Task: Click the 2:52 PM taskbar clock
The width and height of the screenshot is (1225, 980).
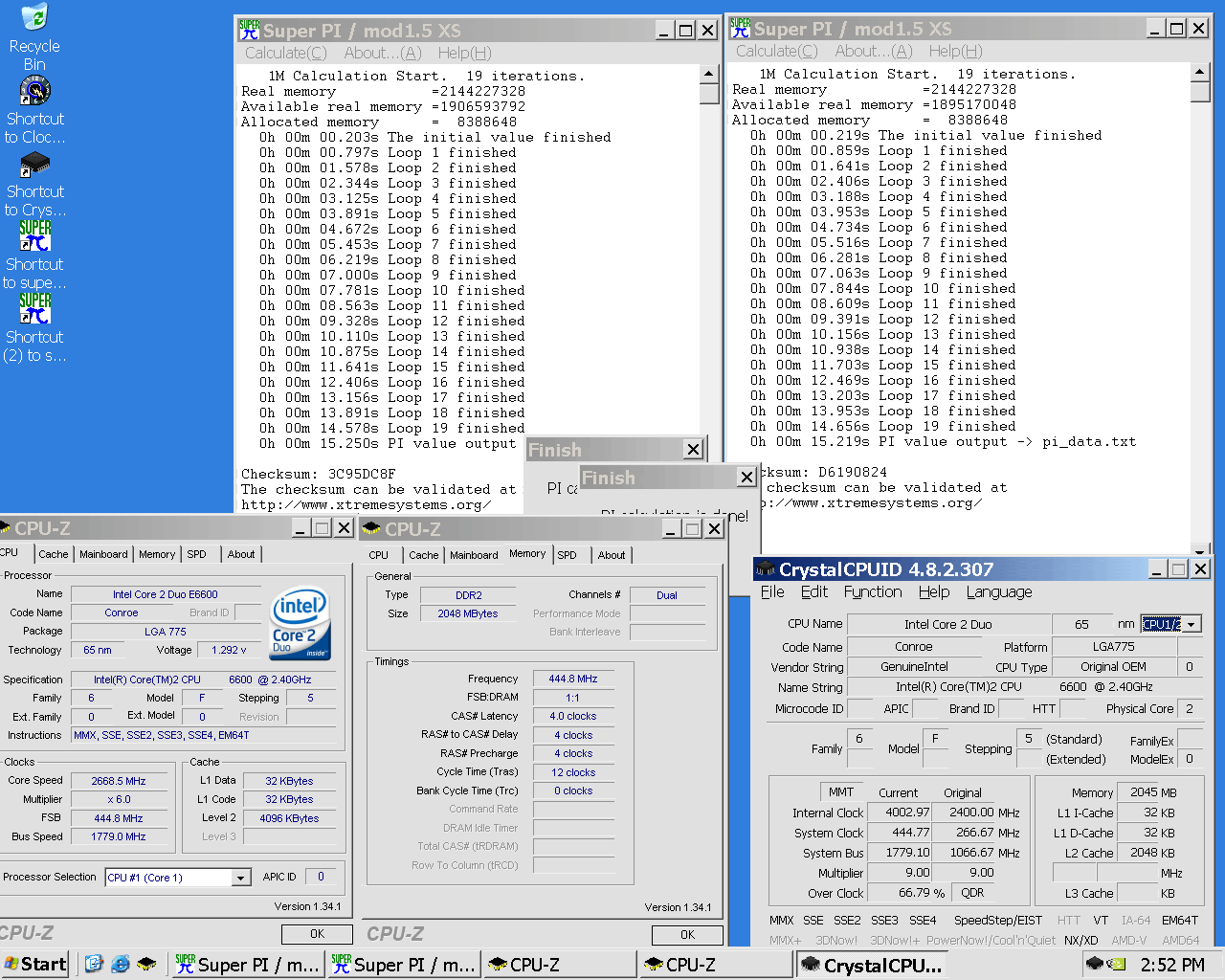Action: pyautogui.click(x=1172, y=965)
